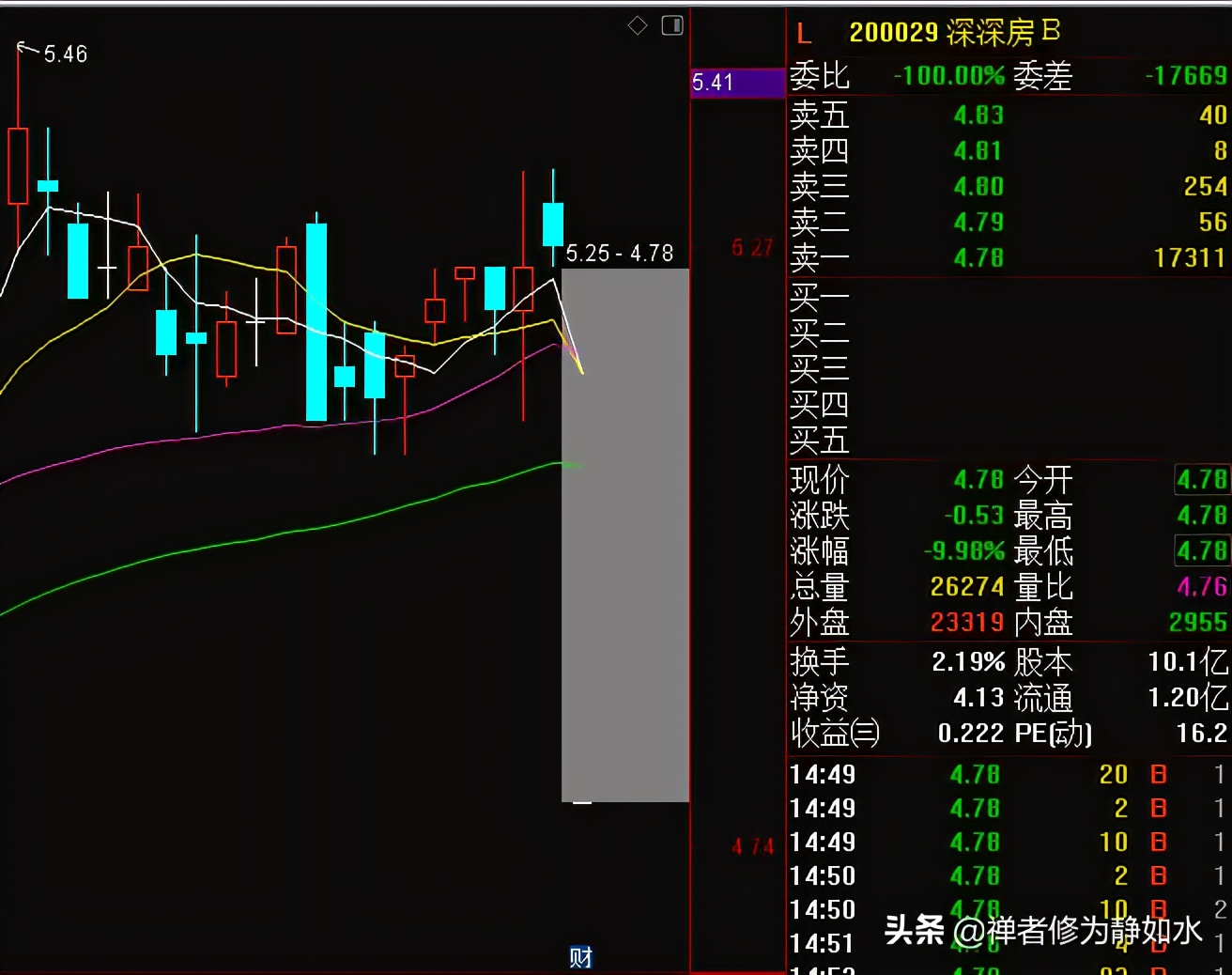The height and width of the screenshot is (975, 1232).
Task: Open the stock title 200029 深深房B
Action: [x=953, y=33]
